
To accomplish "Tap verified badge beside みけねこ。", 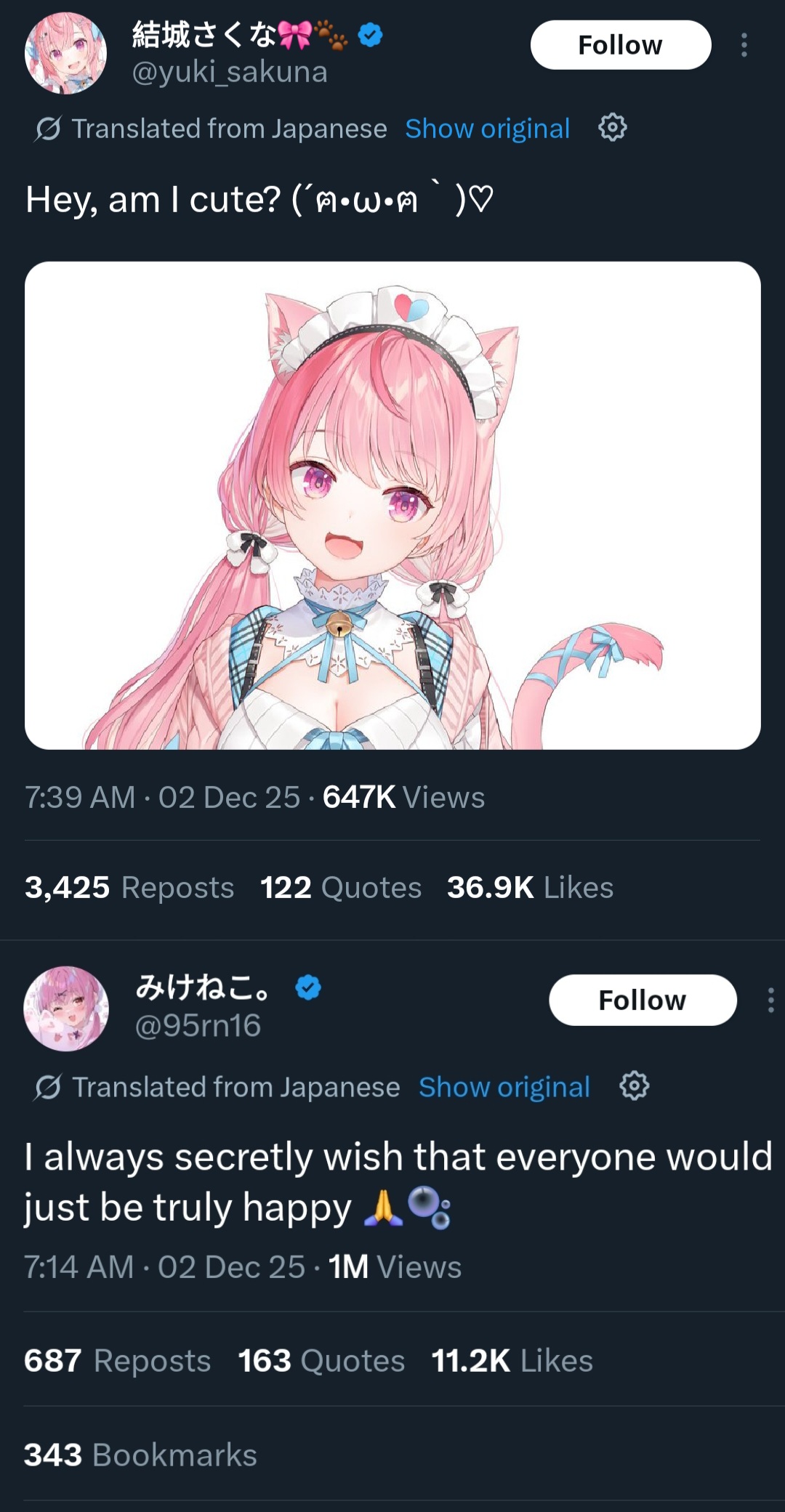I will click(x=308, y=987).
